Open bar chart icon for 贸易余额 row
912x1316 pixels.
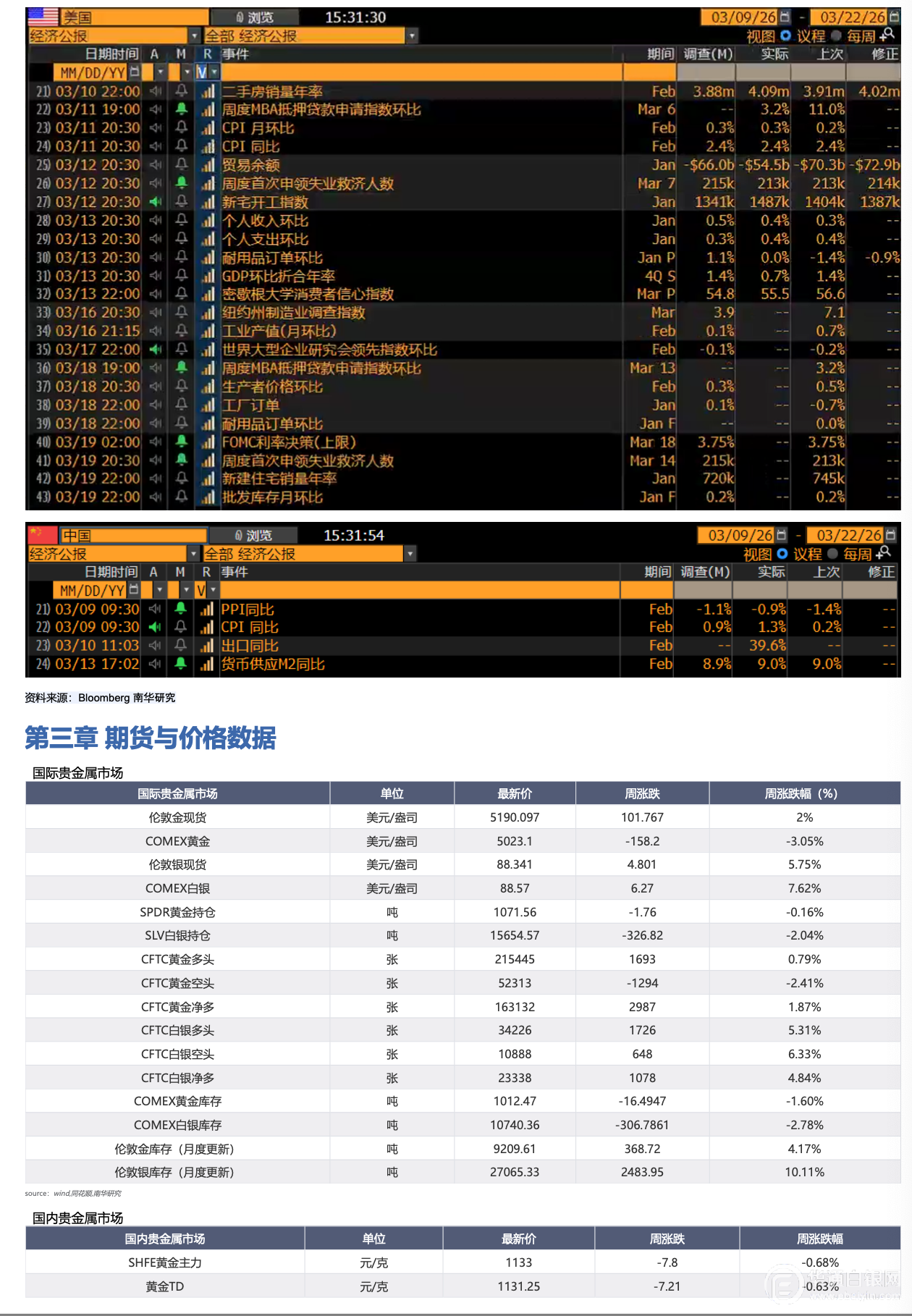point(208,165)
